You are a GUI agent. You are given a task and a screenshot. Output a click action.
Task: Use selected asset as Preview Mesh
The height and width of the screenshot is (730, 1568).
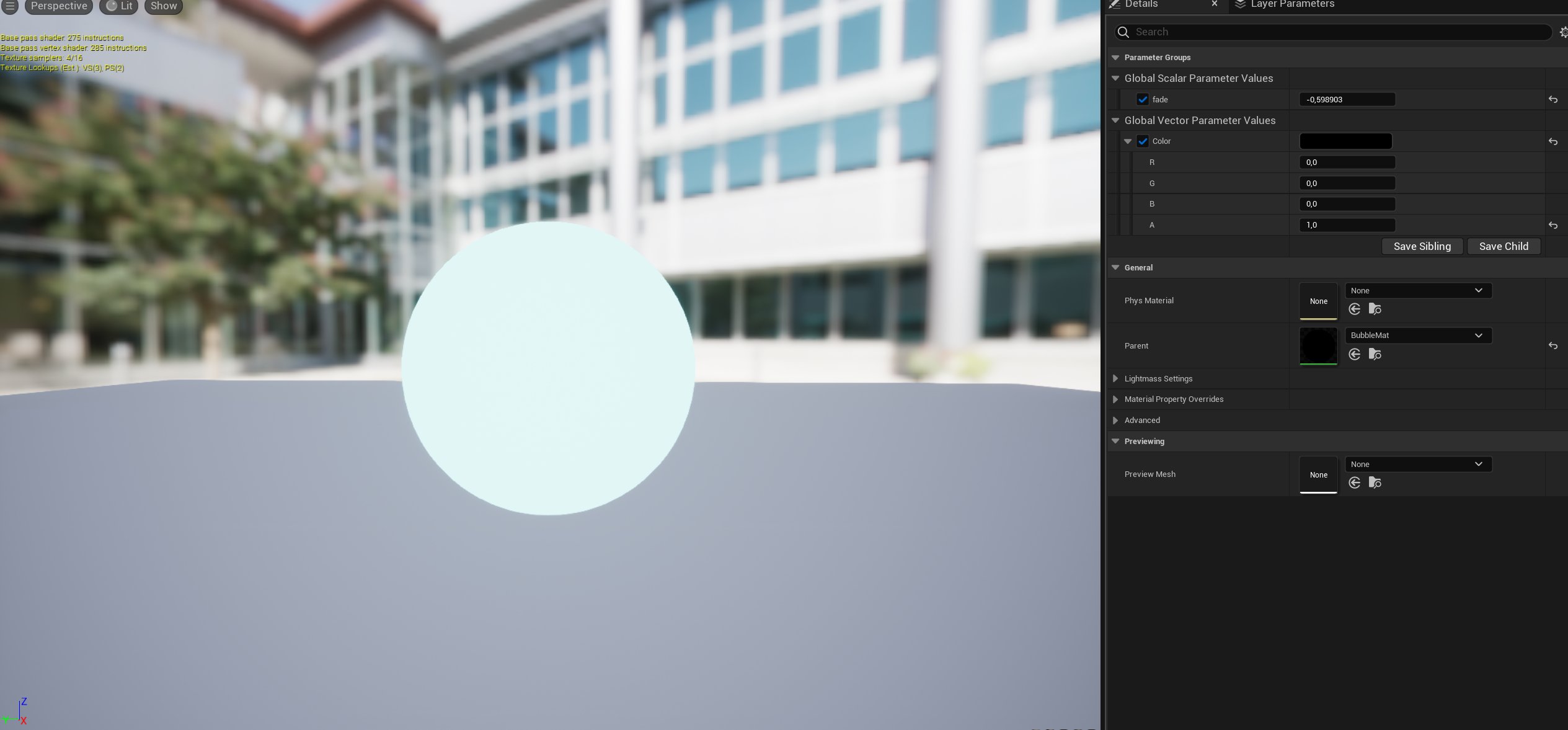pos(1355,483)
